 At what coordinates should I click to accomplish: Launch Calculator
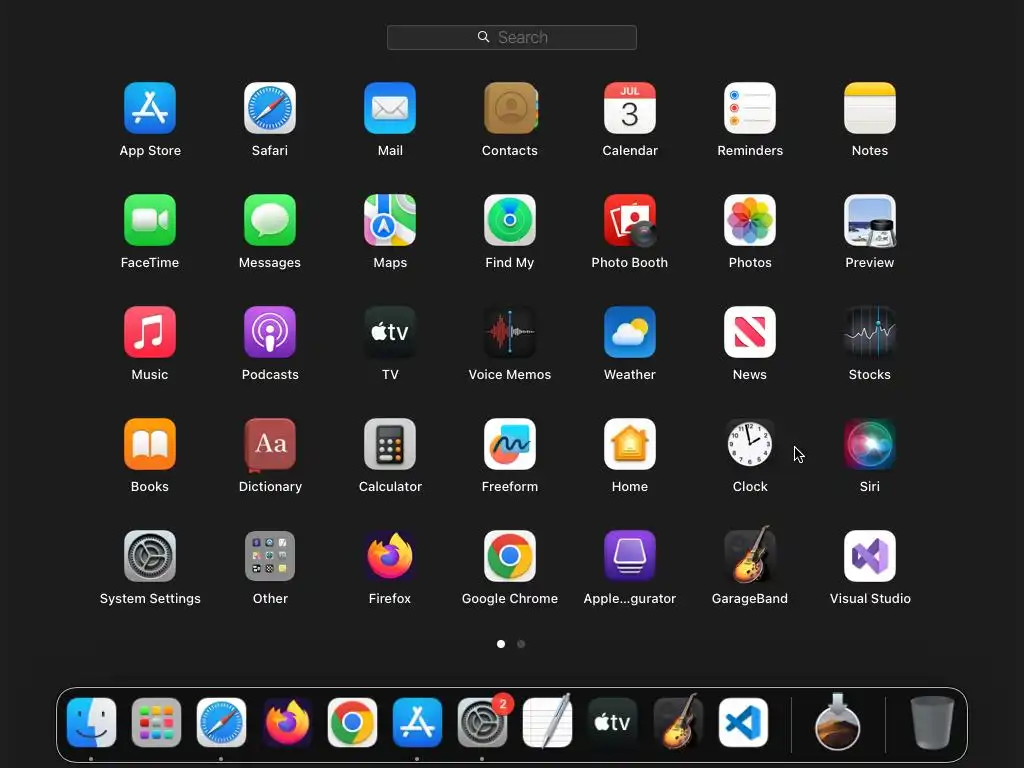pyautogui.click(x=390, y=444)
